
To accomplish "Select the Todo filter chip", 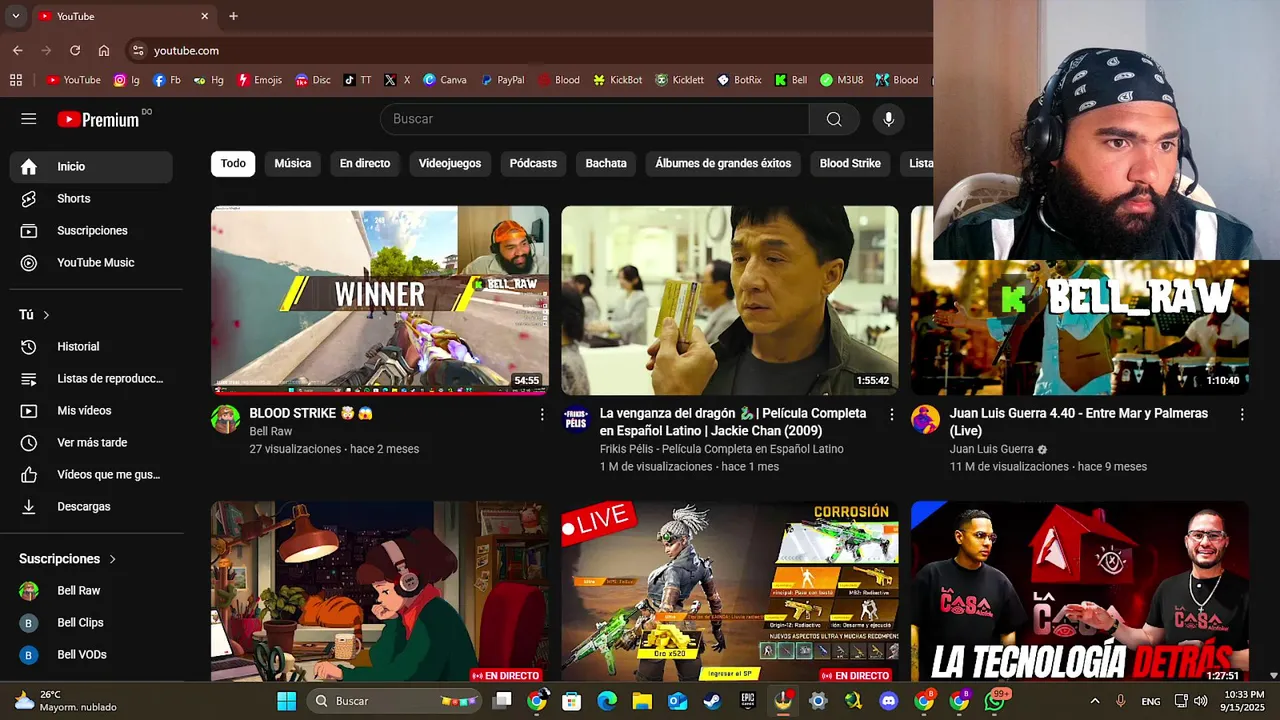I will [x=233, y=164].
